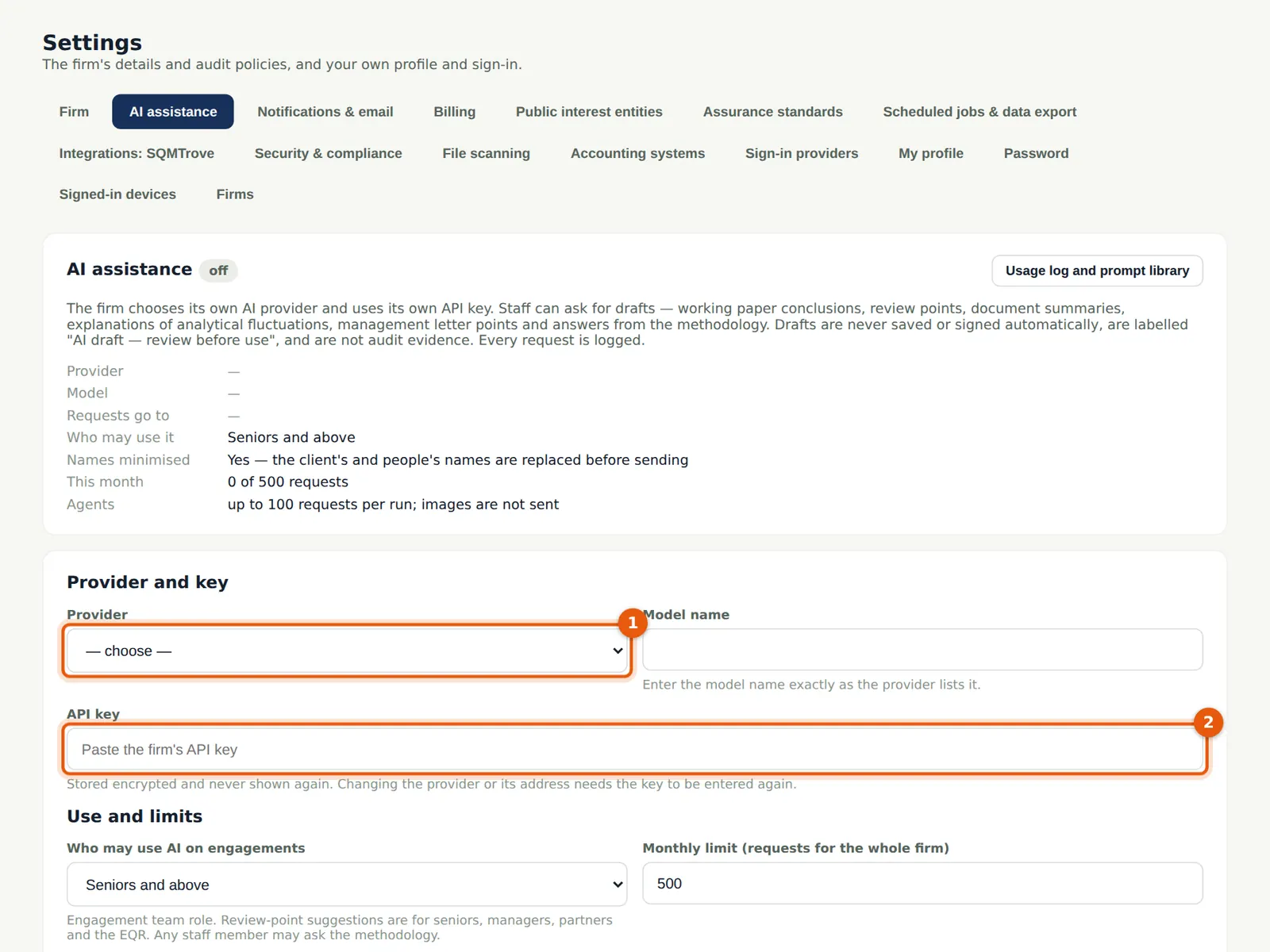Open the File scanning tab
1270x952 pixels.
click(x=487, y=153)
